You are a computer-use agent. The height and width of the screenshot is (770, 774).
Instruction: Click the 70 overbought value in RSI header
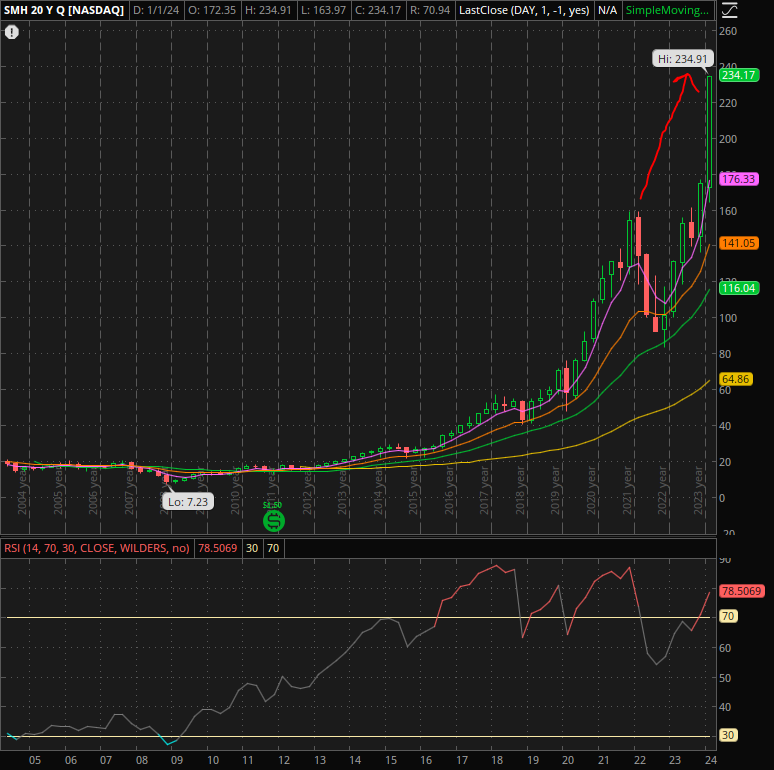[273, 548]
